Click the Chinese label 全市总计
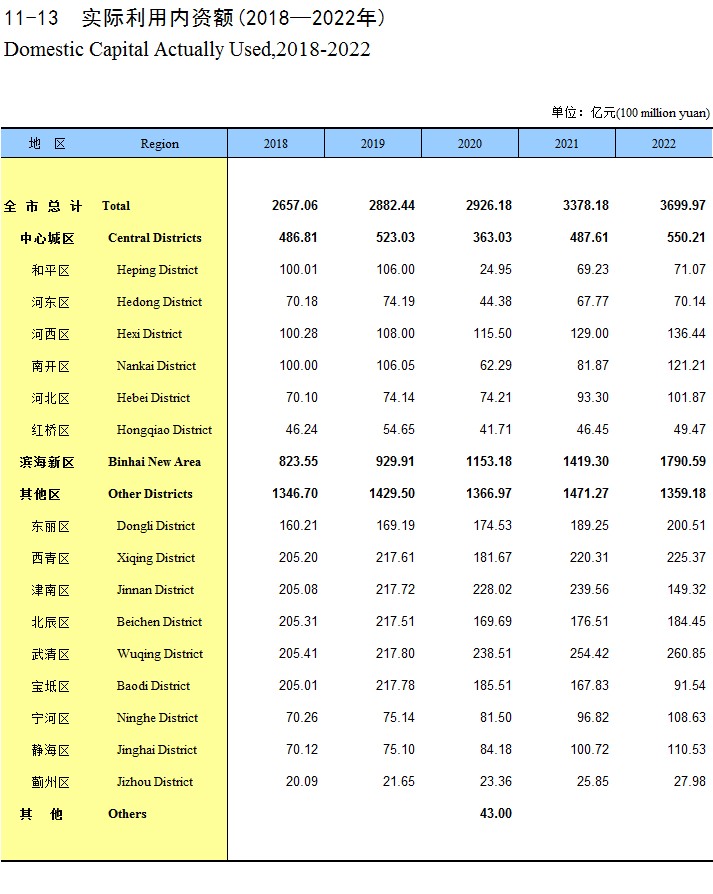Viewport: 713px width, 894px height. coord(43,206)
